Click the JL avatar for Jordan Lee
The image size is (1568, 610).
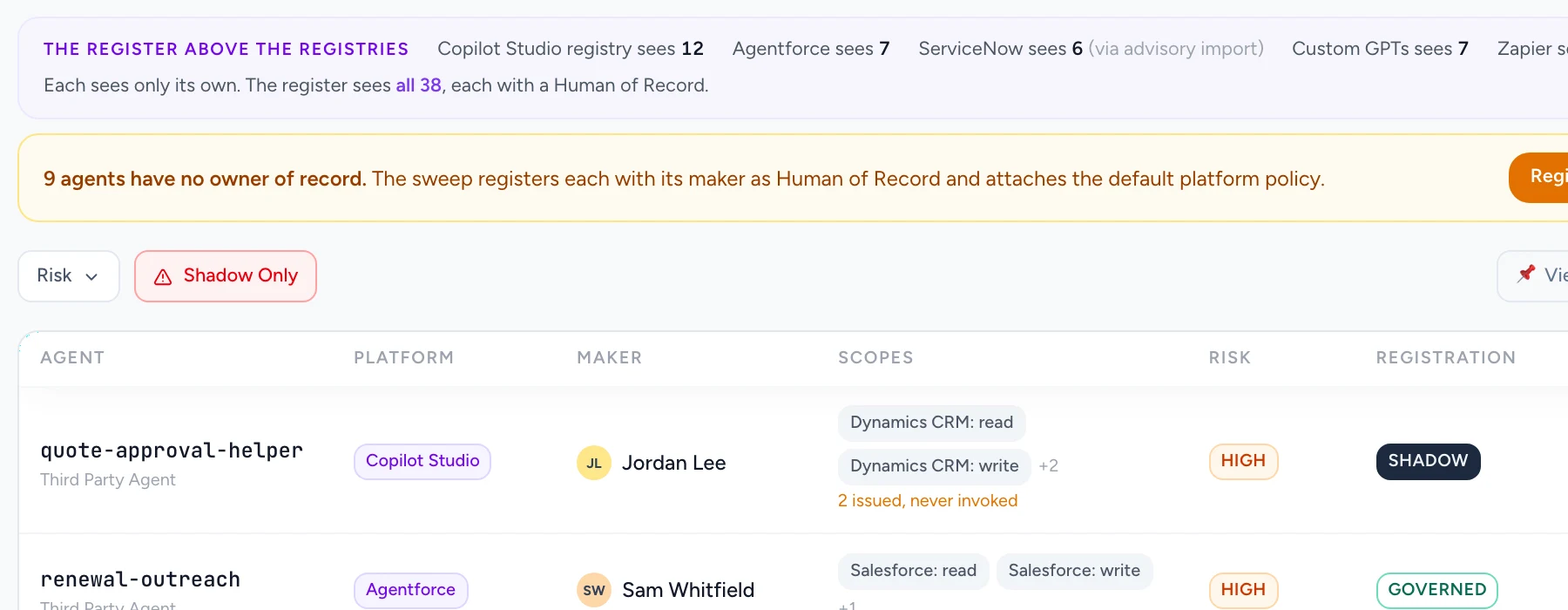pyautogui.click(x=594, y=463)
